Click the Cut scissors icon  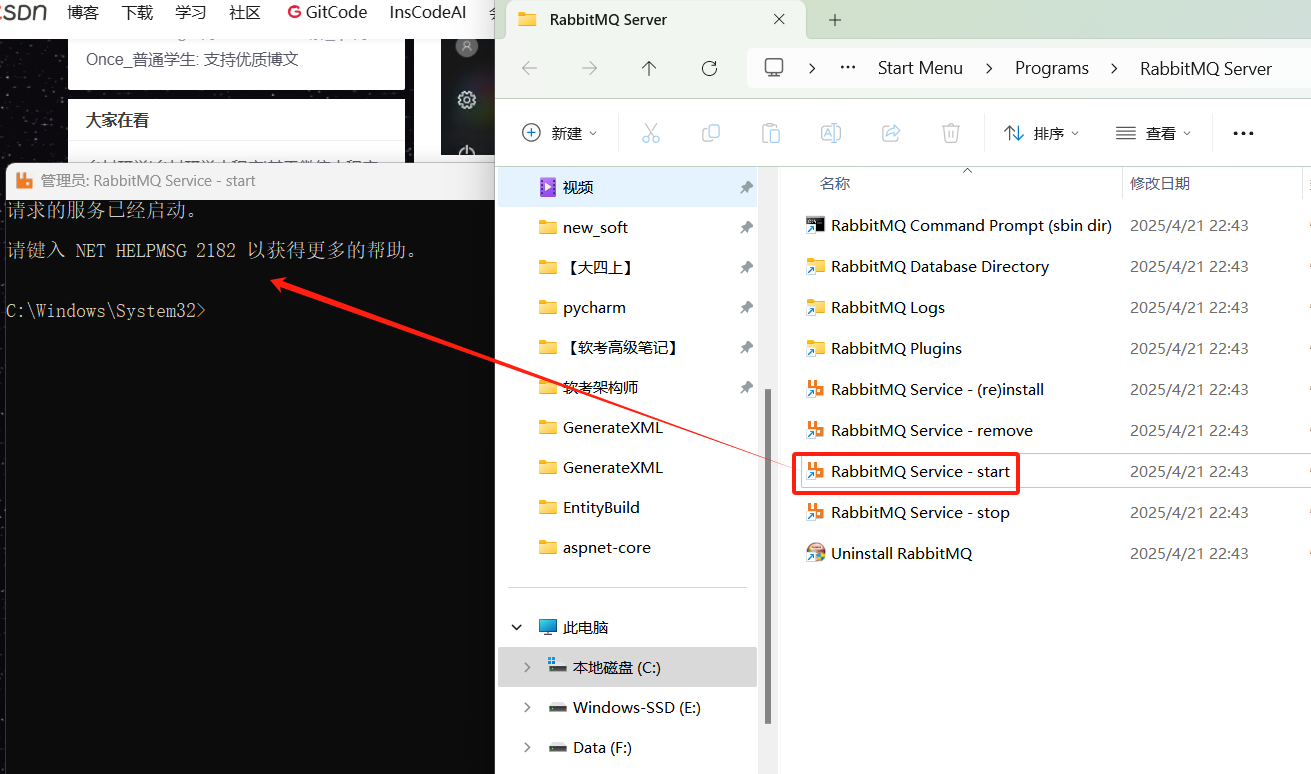651,133
